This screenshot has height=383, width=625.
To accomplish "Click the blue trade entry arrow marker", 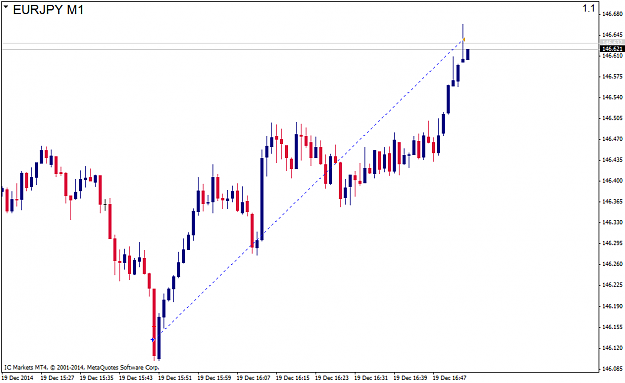I will click(x=153, y=340).
